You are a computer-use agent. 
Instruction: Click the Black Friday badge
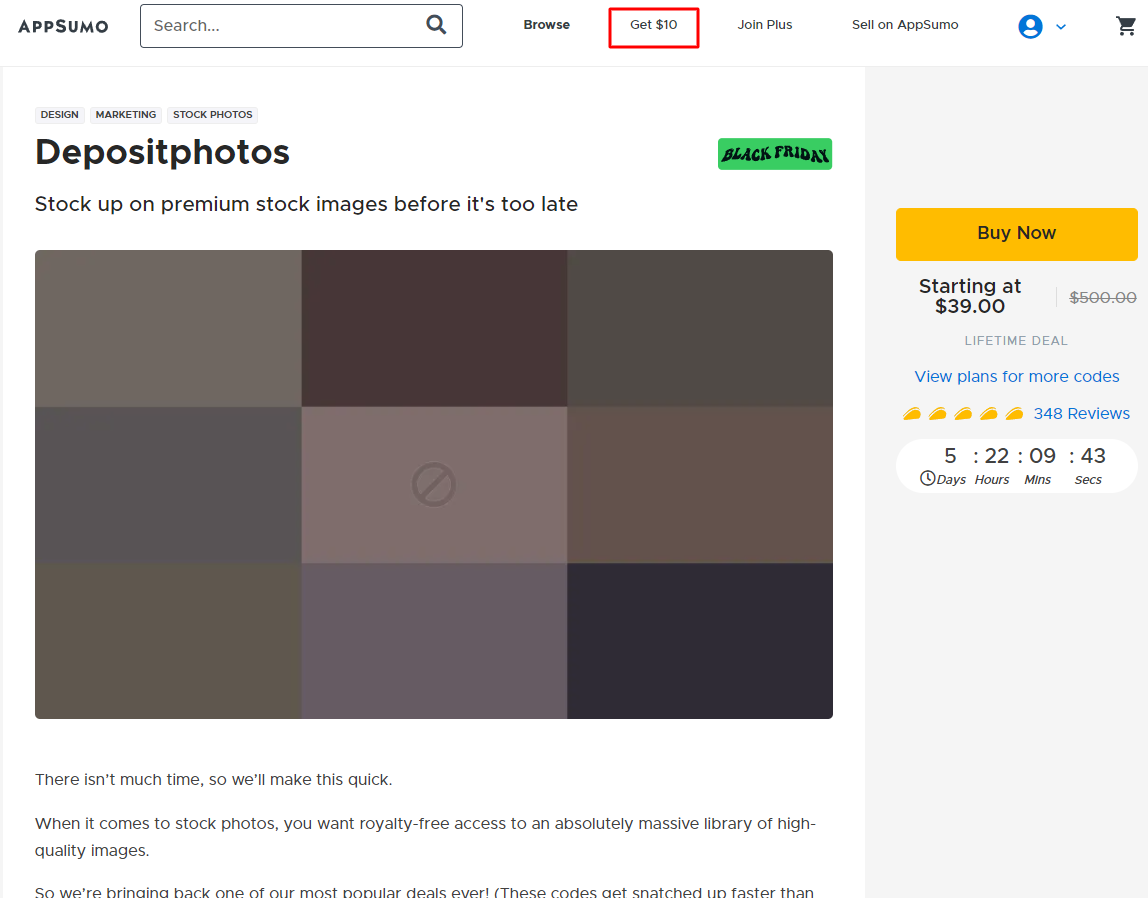pos(775,154)
